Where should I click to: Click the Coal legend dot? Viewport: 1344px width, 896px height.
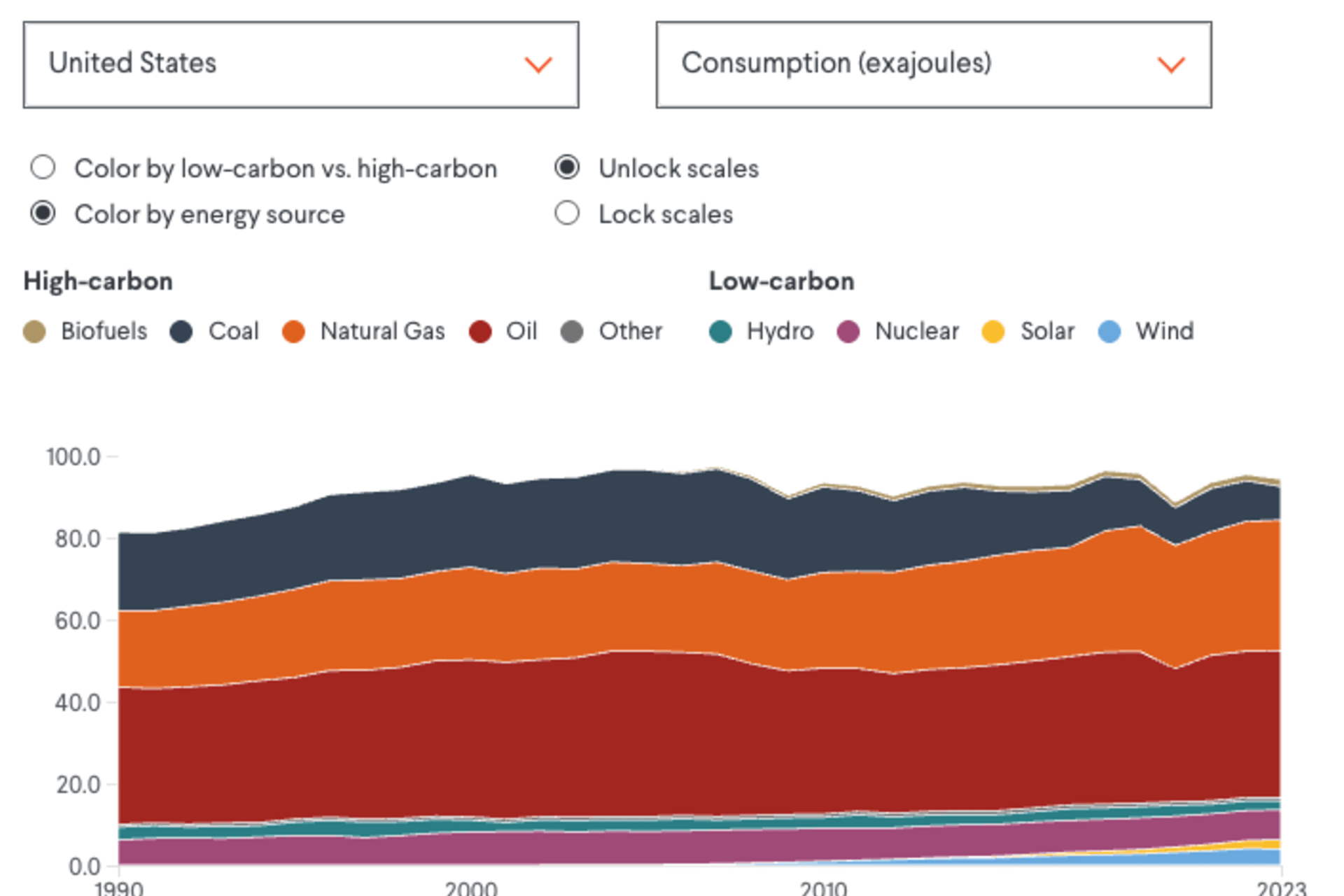point(181,331)
